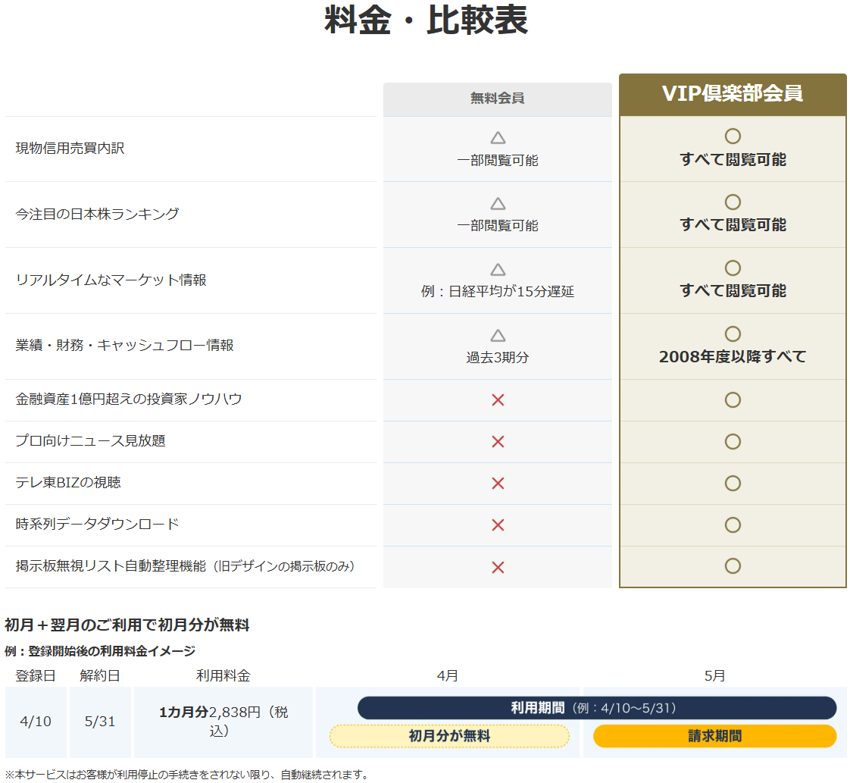Click すべて閲覧可能 in the リアルタイムなマーケット情報 row
850x783 pixels.
(733, 291)
